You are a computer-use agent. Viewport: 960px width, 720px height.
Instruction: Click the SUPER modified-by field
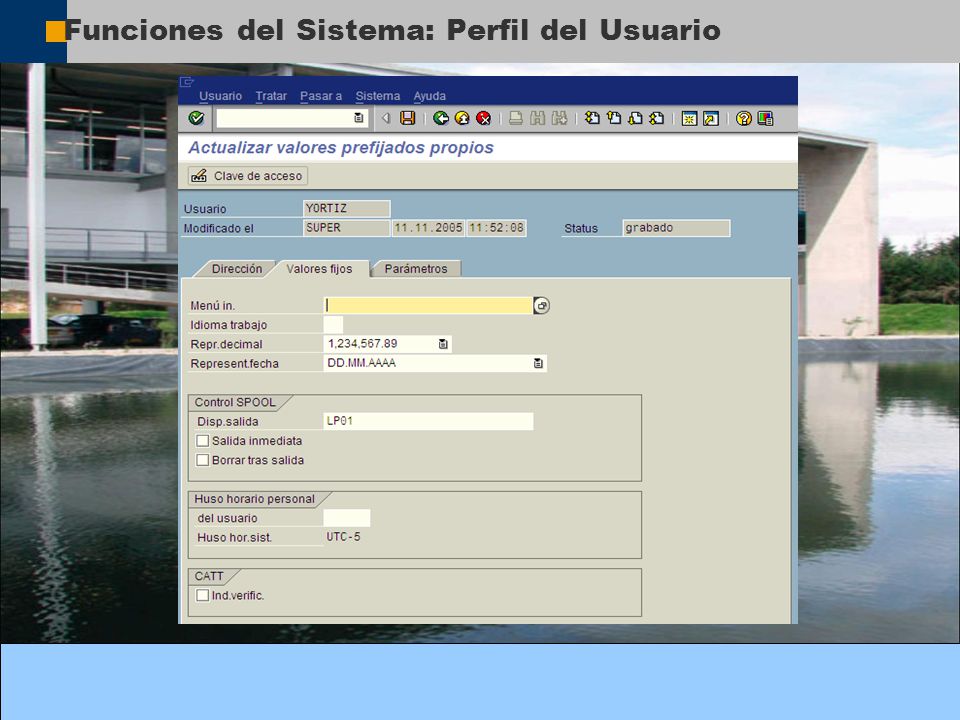pos(347,228)
